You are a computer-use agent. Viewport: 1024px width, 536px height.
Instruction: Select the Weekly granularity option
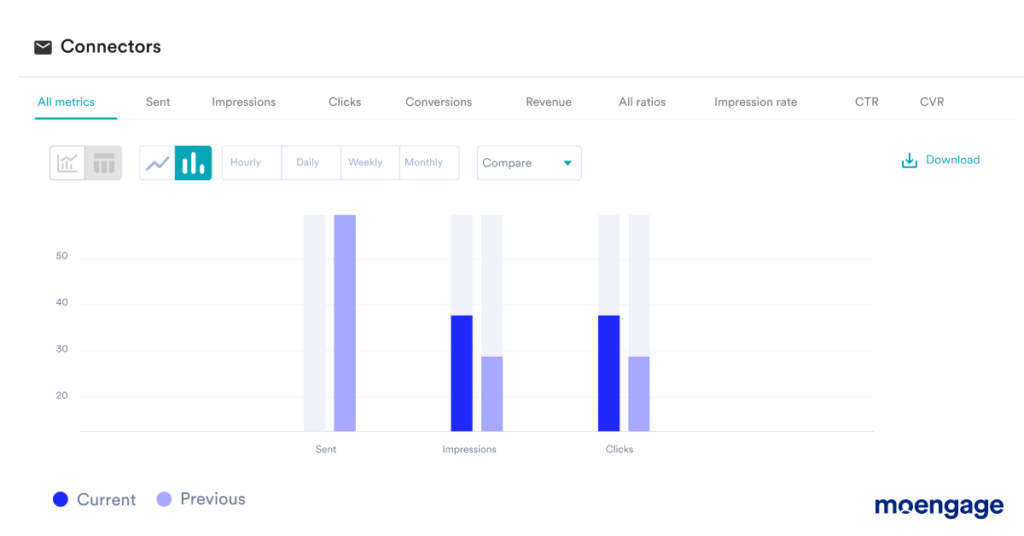[x=365, y=163]
